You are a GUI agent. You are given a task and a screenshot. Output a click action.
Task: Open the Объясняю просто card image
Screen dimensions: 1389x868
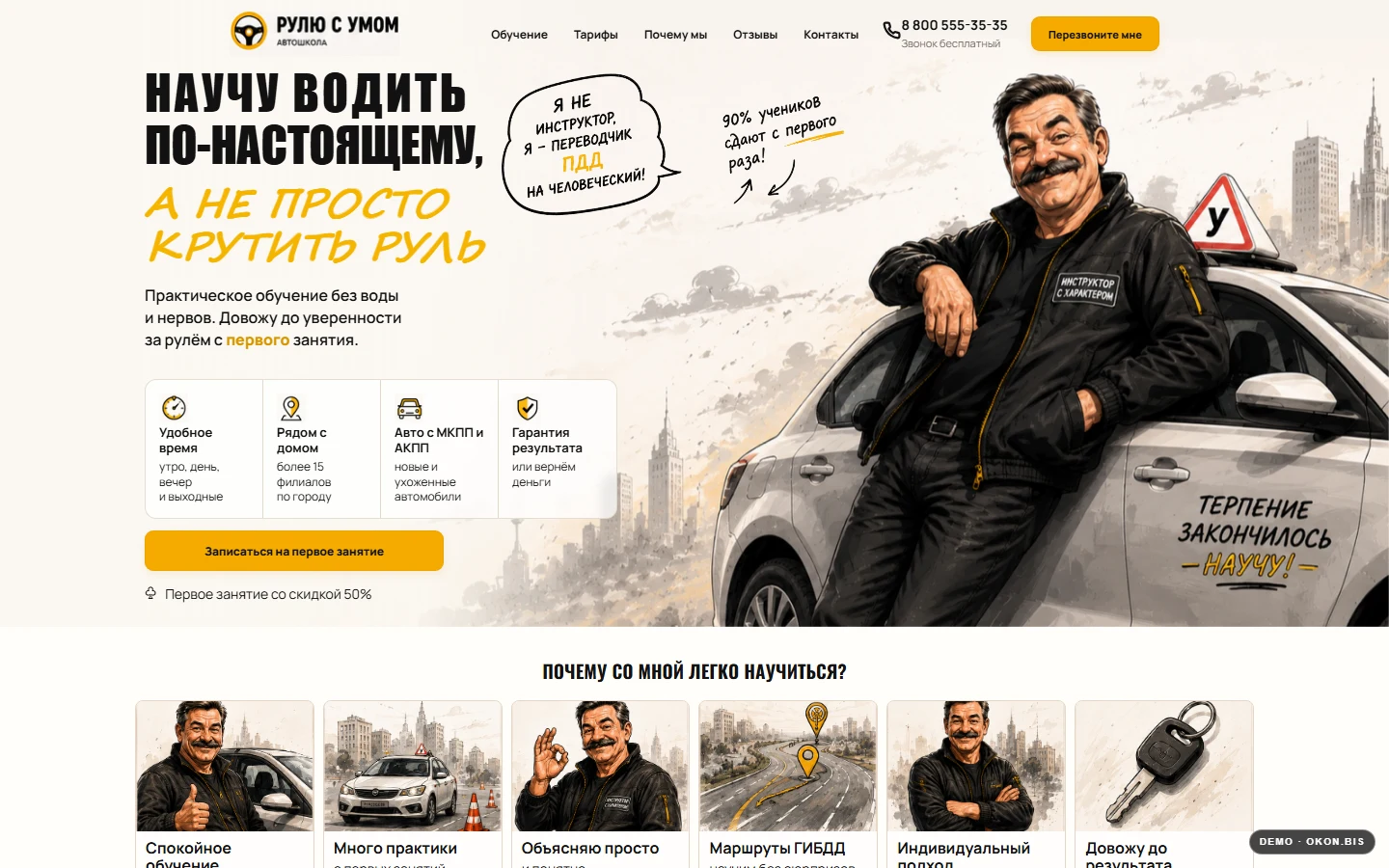(600, 766)
